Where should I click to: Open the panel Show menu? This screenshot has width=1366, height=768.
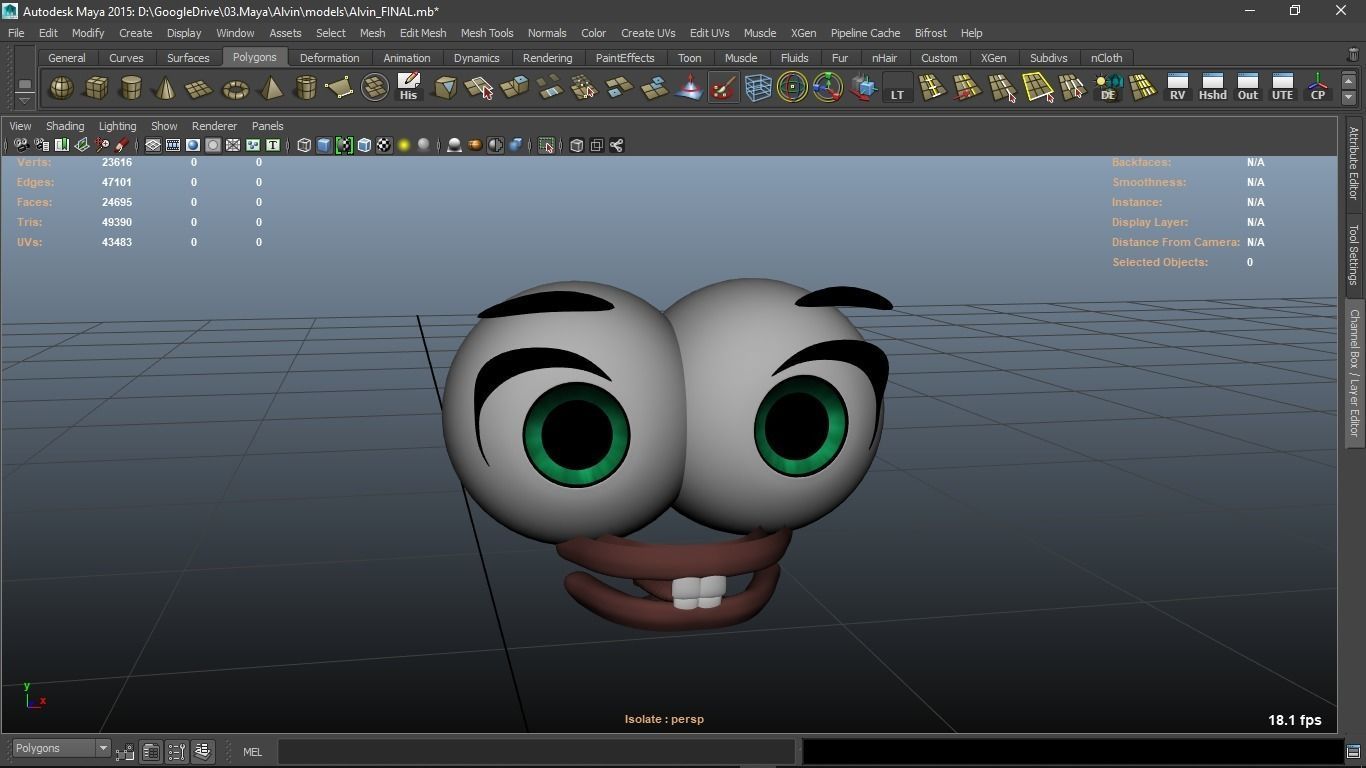tap(164, 126)
